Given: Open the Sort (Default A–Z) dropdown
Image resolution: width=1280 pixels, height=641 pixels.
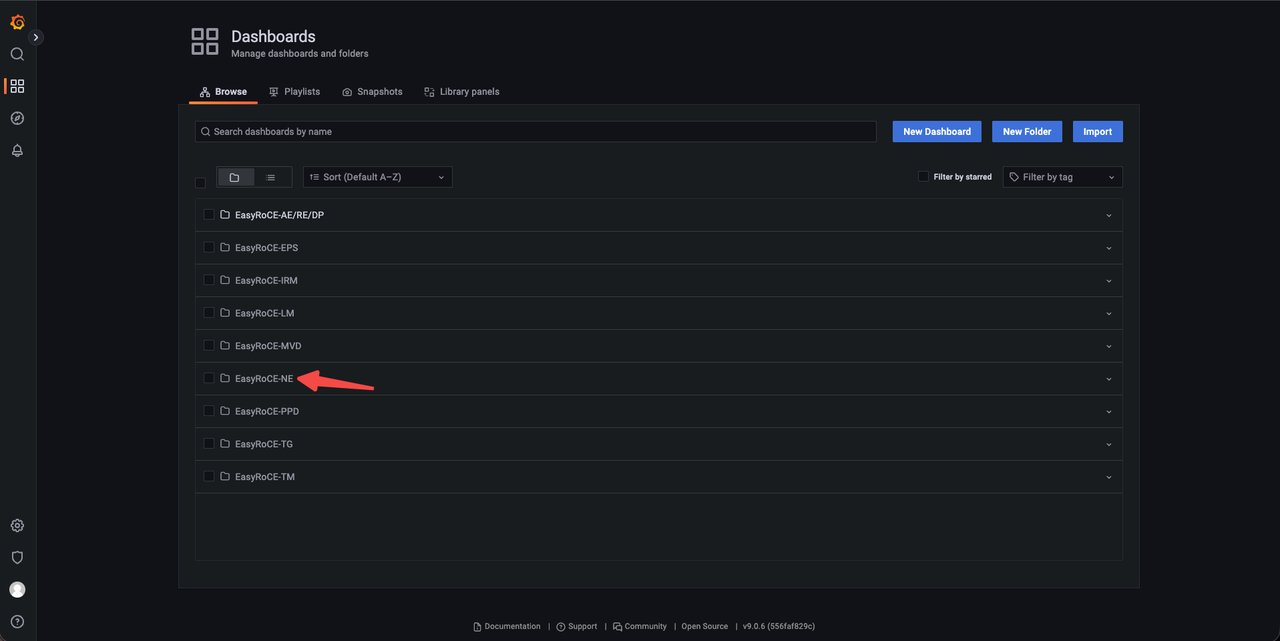Looking at the screenshot, I should coord(378,177).
